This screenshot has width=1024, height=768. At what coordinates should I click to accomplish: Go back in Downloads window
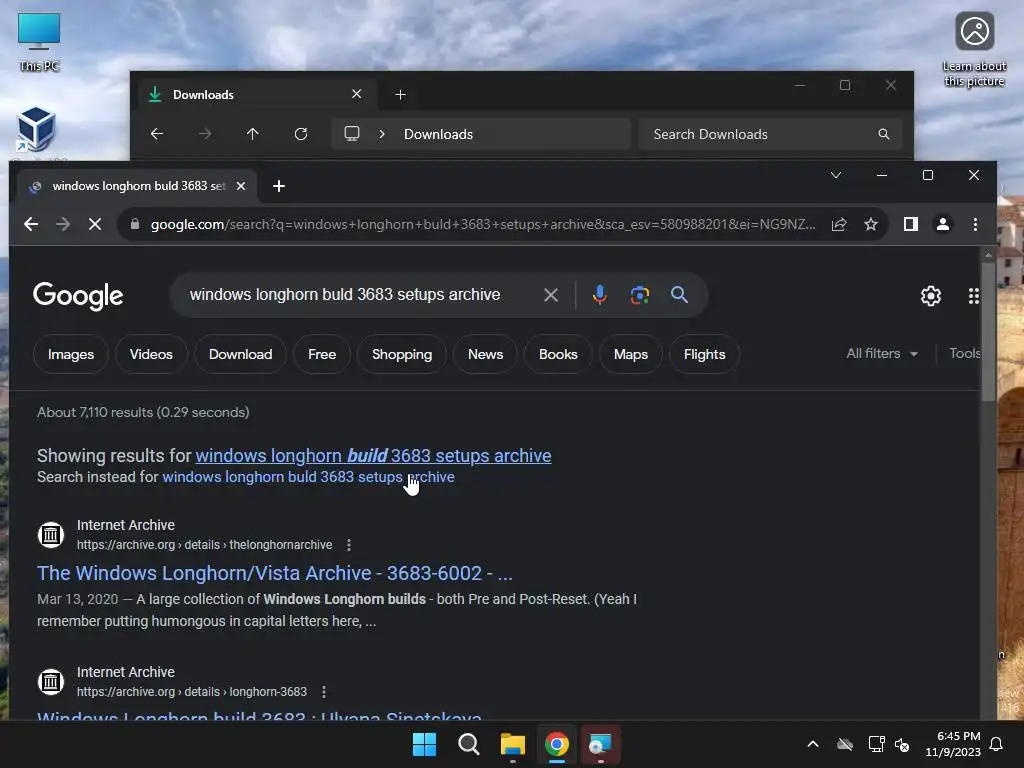(157, 134)
